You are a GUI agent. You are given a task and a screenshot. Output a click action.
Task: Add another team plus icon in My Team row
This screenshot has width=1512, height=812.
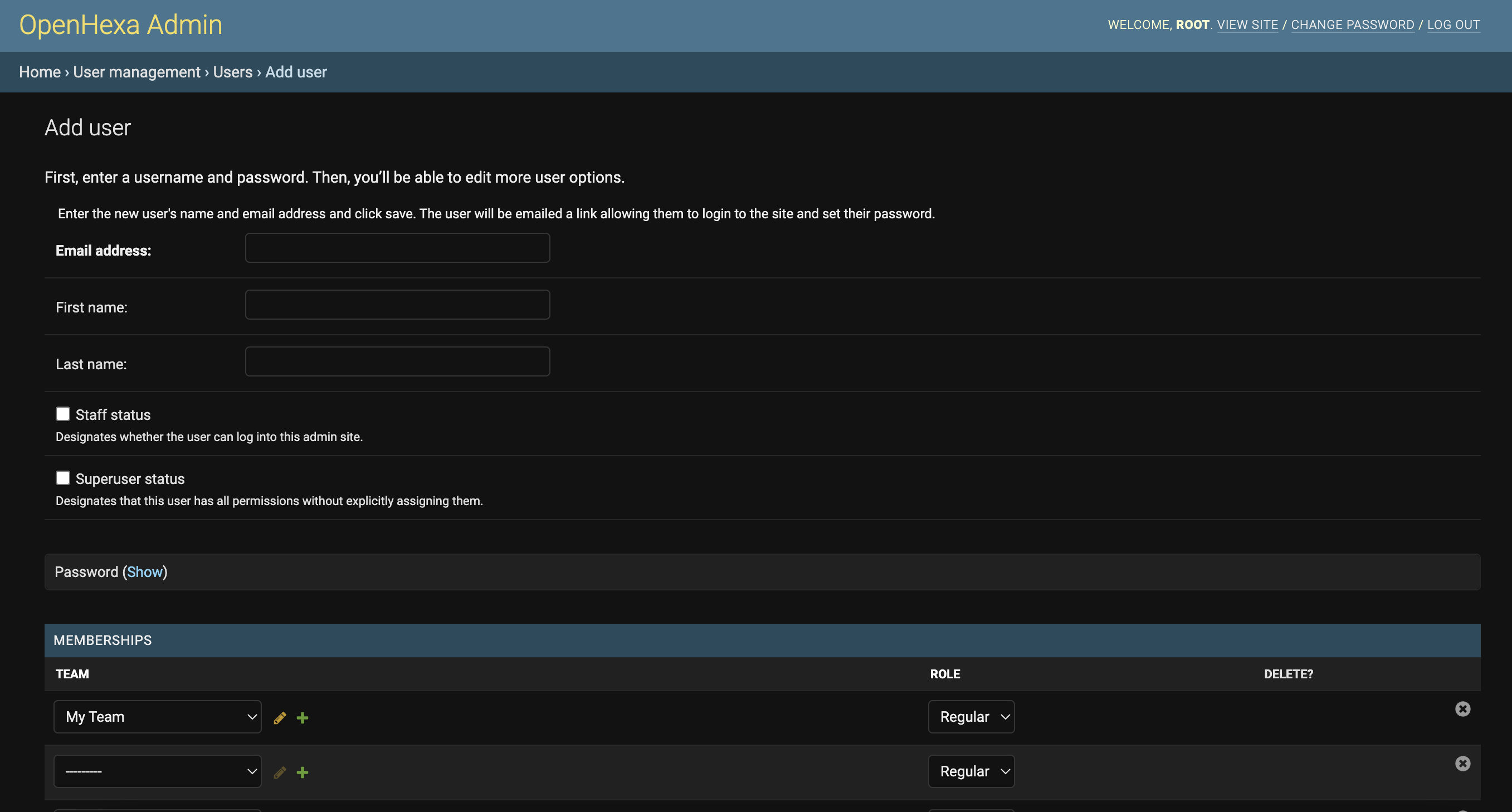point(303,717)
